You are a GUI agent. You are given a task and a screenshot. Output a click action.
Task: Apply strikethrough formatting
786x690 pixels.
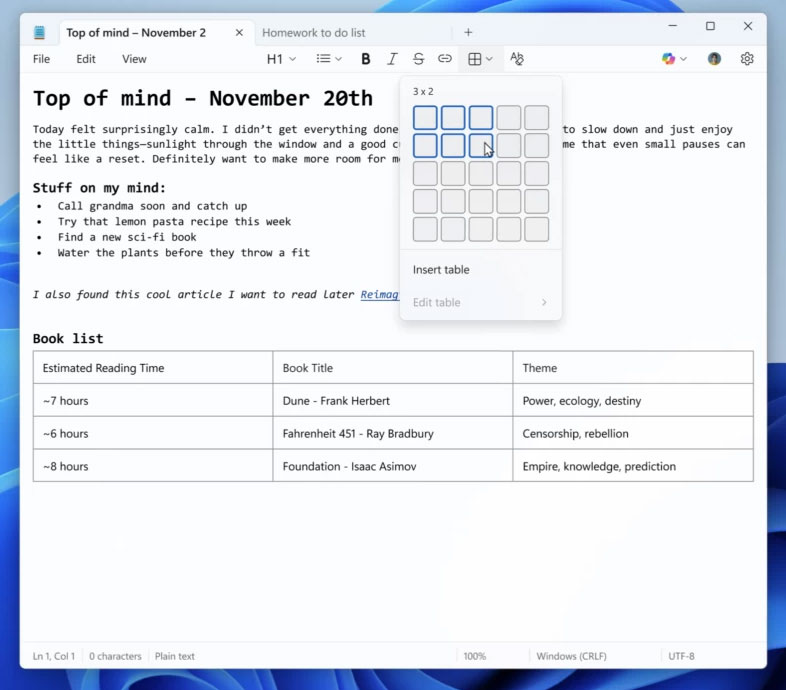click(x=419, y=59)
